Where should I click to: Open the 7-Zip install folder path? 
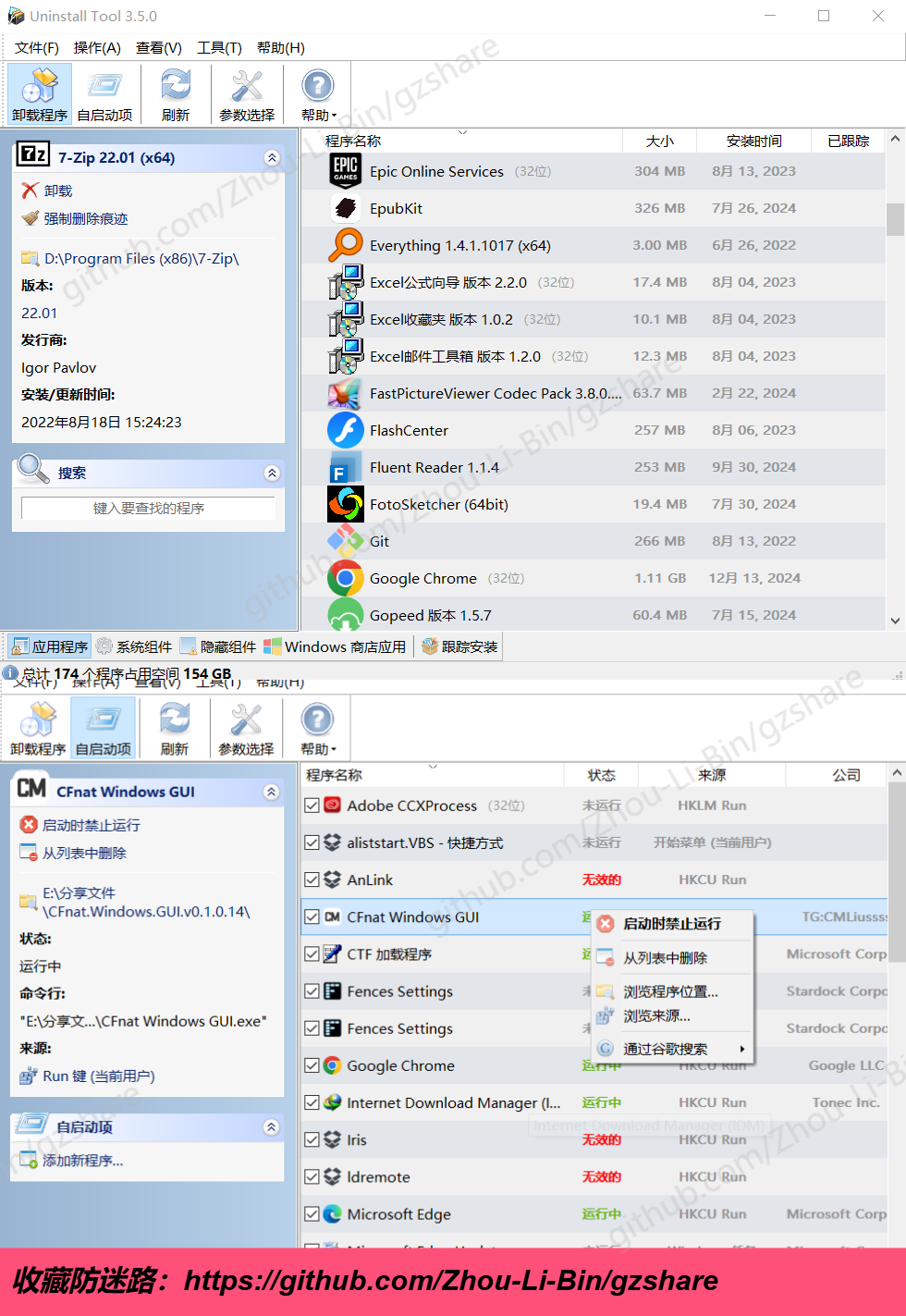coord(141,259)
